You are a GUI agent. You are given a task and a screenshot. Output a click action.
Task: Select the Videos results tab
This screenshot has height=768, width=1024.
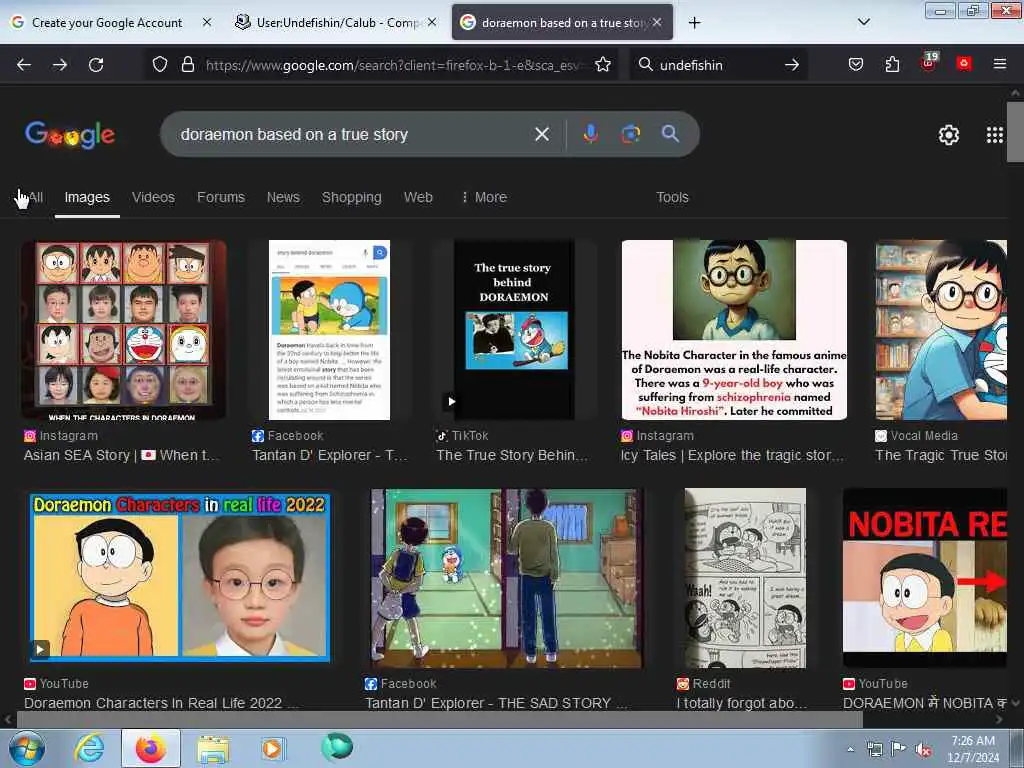pyautogui.click(x=153, y=197)
